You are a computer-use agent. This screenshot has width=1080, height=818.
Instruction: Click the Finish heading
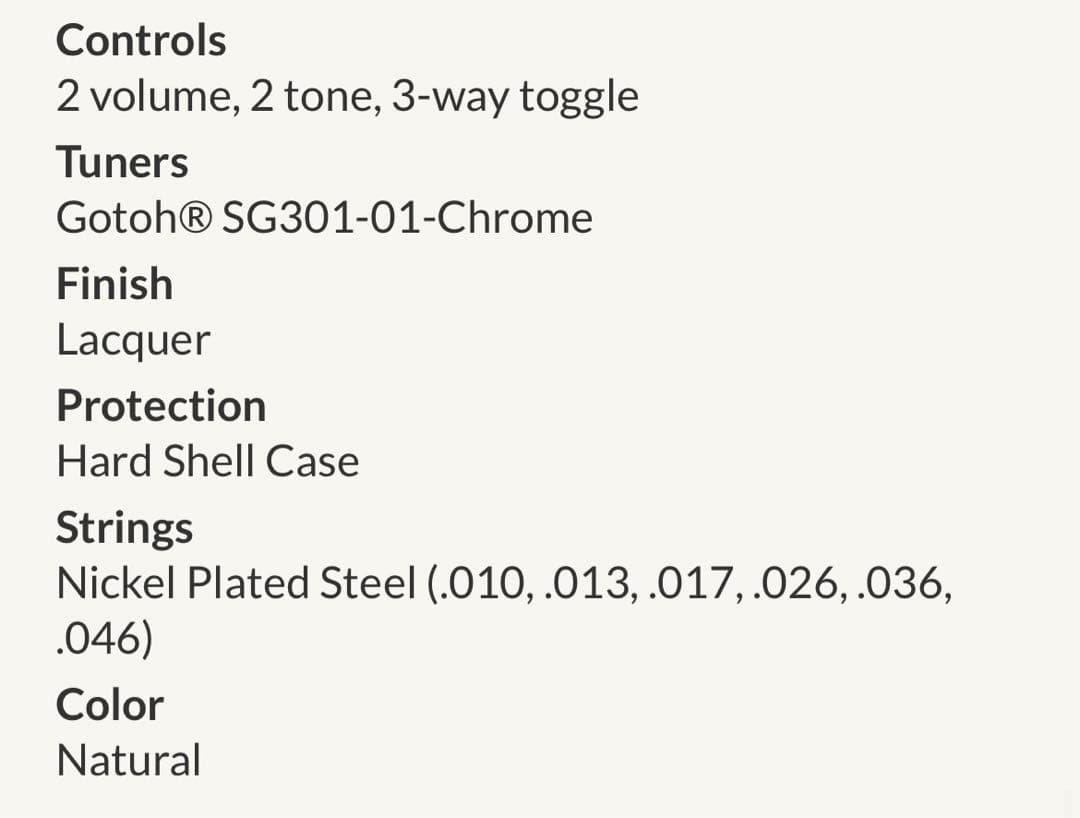pyautogui.click(x=114, y=285)
